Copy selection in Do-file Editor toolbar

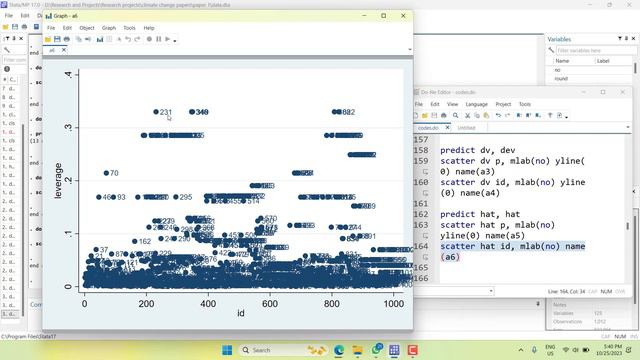coord(477,116)
